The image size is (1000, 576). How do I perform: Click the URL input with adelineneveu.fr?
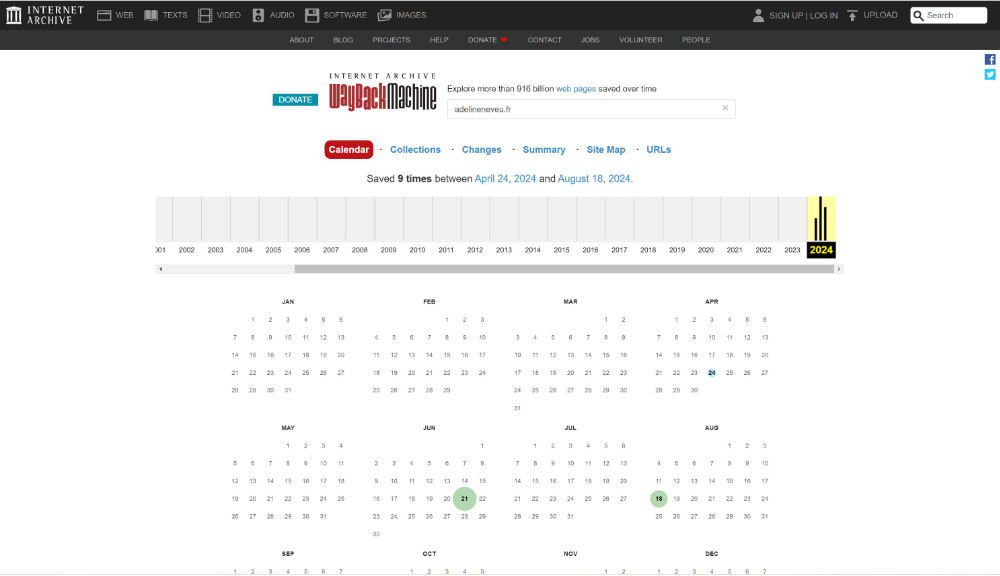(x=591, y=109)
